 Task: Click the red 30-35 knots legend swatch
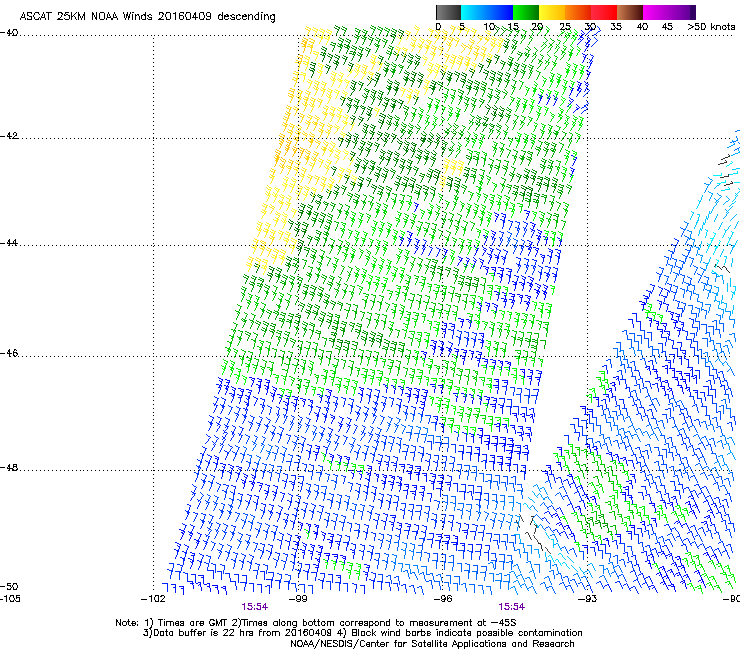tap(604, 12)
